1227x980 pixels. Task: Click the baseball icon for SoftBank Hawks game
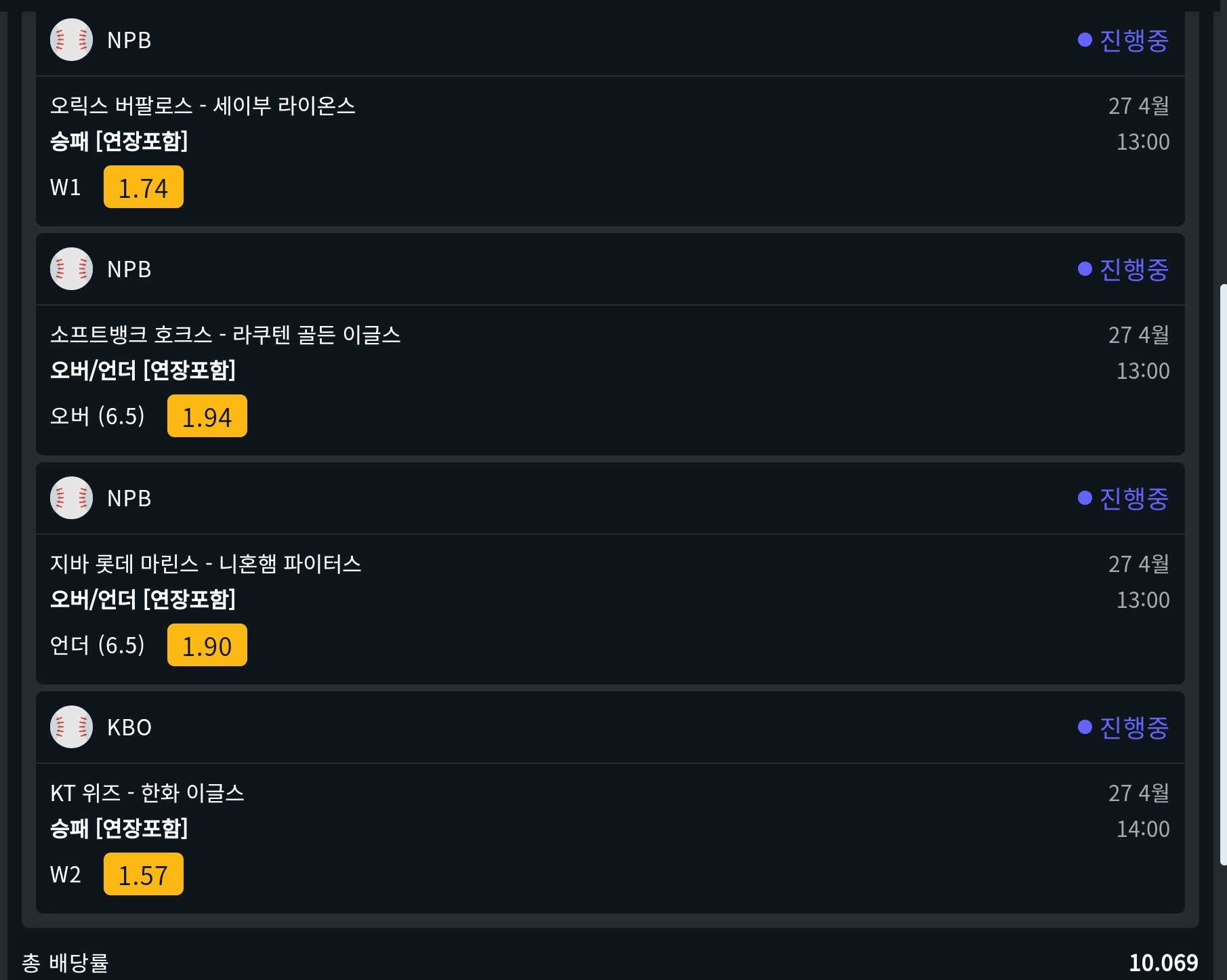[x=71, y=269]
